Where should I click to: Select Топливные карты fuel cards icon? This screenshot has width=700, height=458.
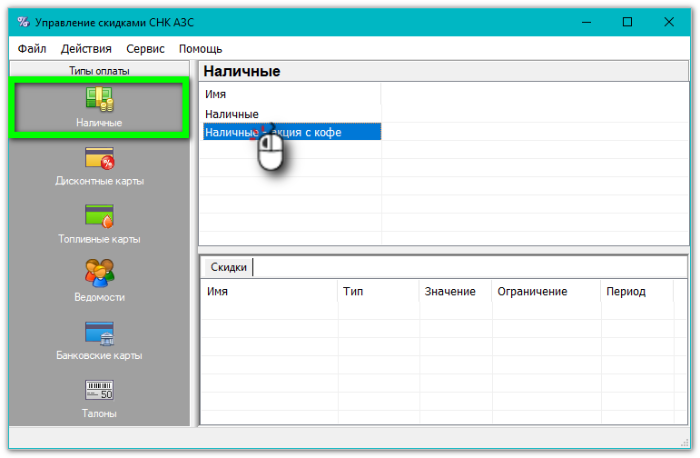[x=99, y=216]
